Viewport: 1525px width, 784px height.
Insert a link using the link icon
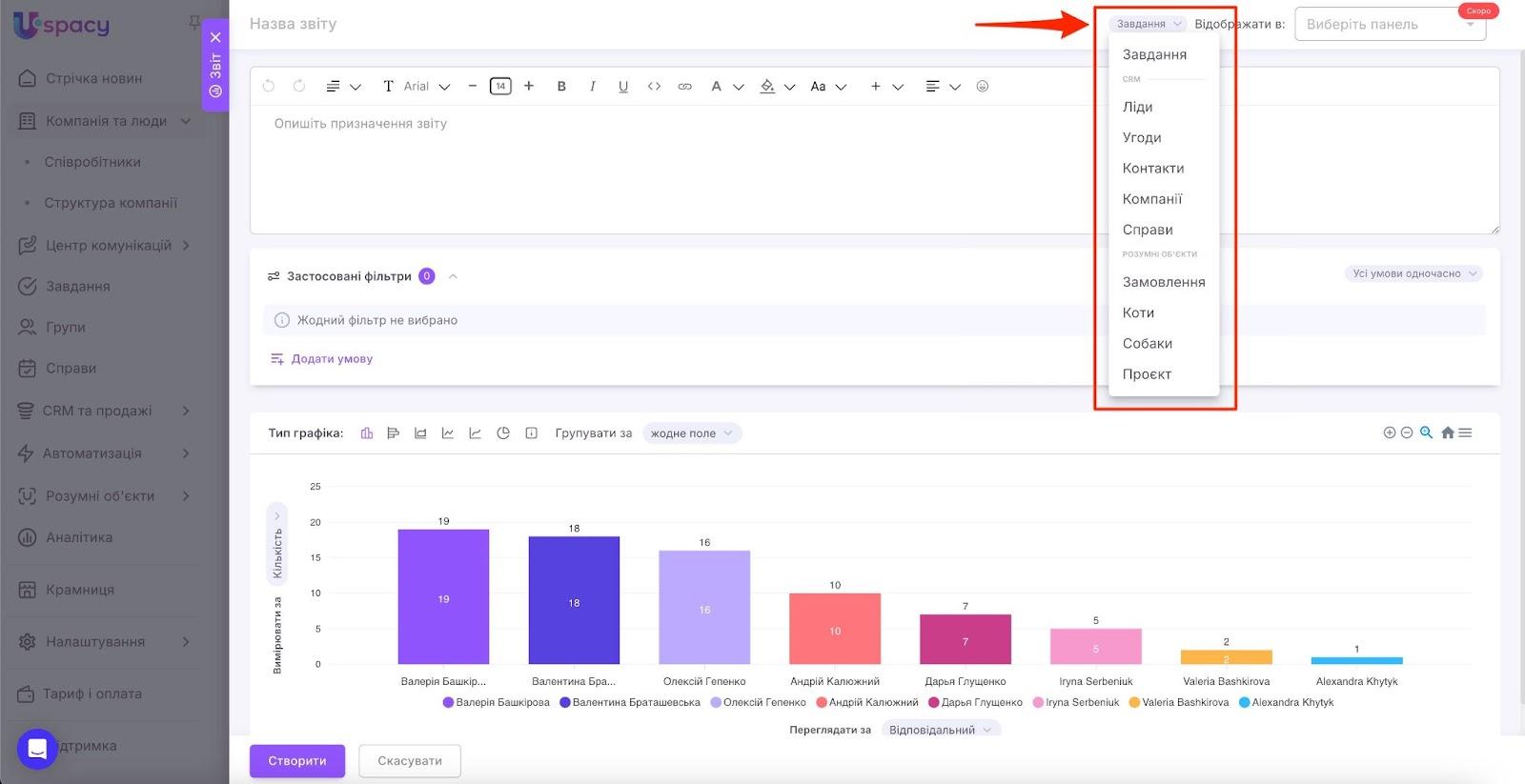[x=684, y=87]
